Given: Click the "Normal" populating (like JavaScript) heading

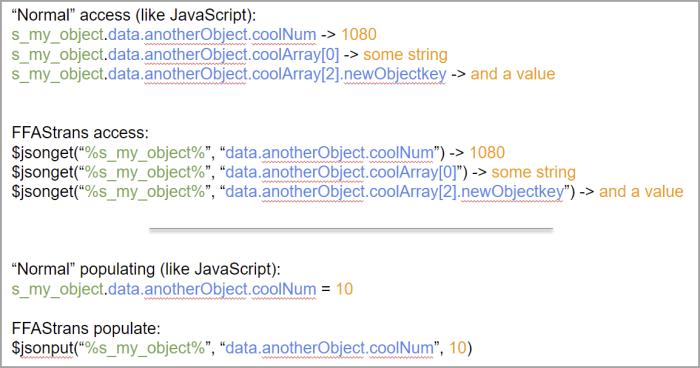Looking at the screenshot, I should point(146,269).
